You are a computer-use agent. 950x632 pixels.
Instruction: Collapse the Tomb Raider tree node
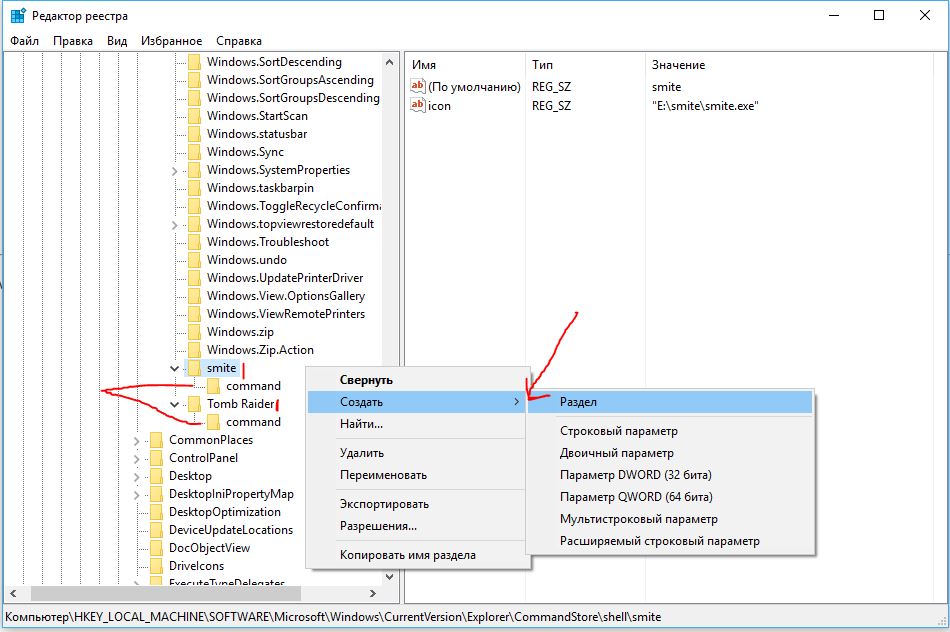[175, 404]
